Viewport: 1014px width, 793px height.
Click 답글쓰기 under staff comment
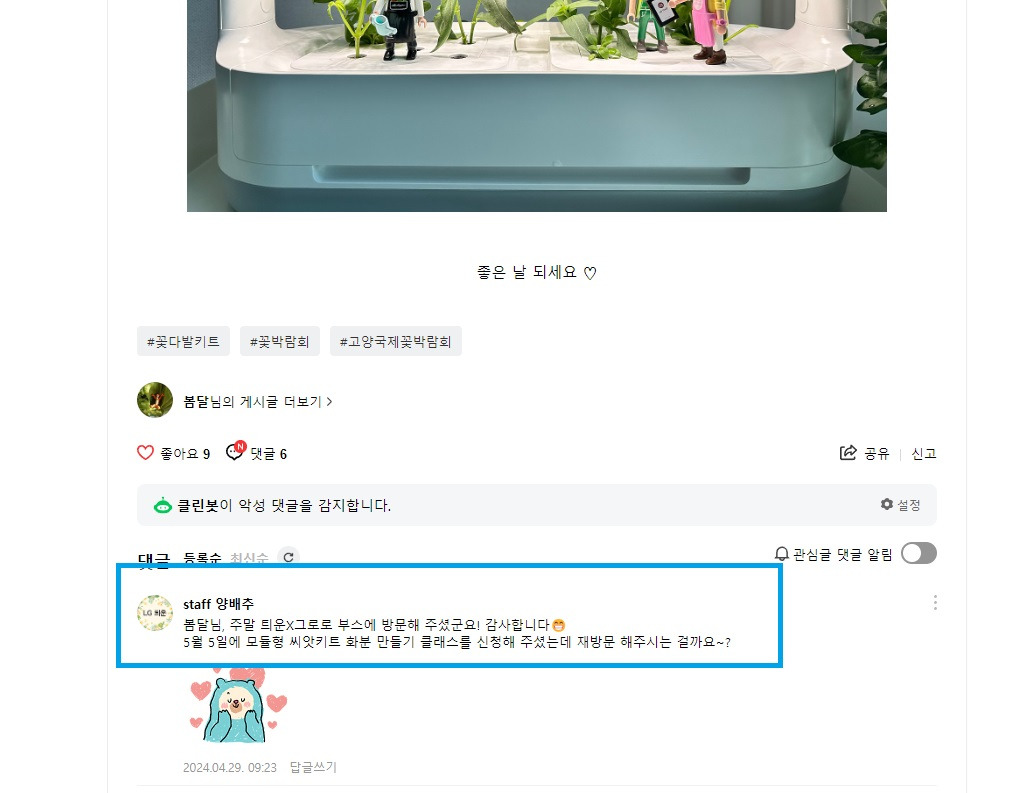[313, 767]
